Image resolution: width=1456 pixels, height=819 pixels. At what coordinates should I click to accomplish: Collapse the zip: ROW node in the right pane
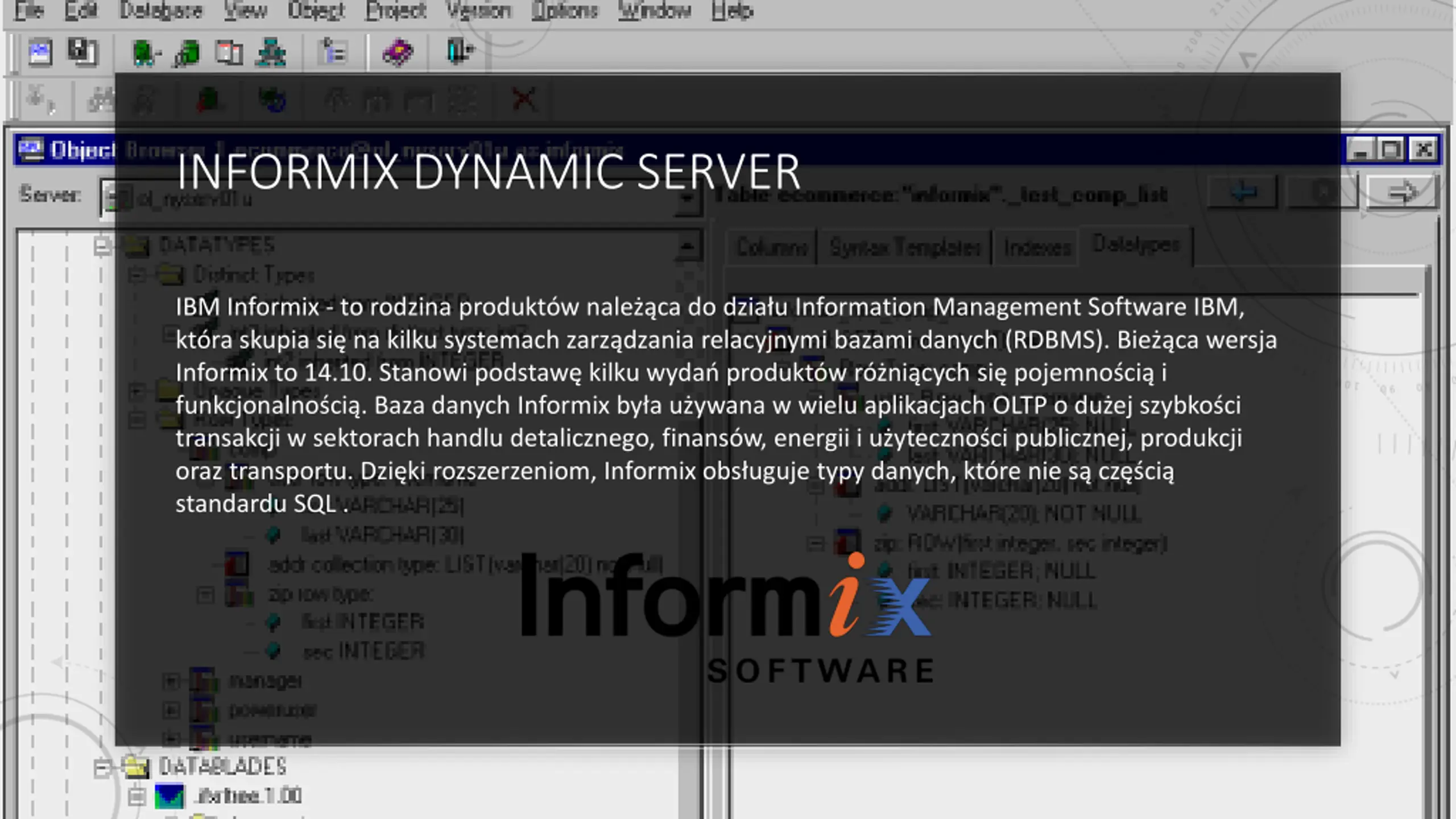pyautogui.click(x=816, y=544)
